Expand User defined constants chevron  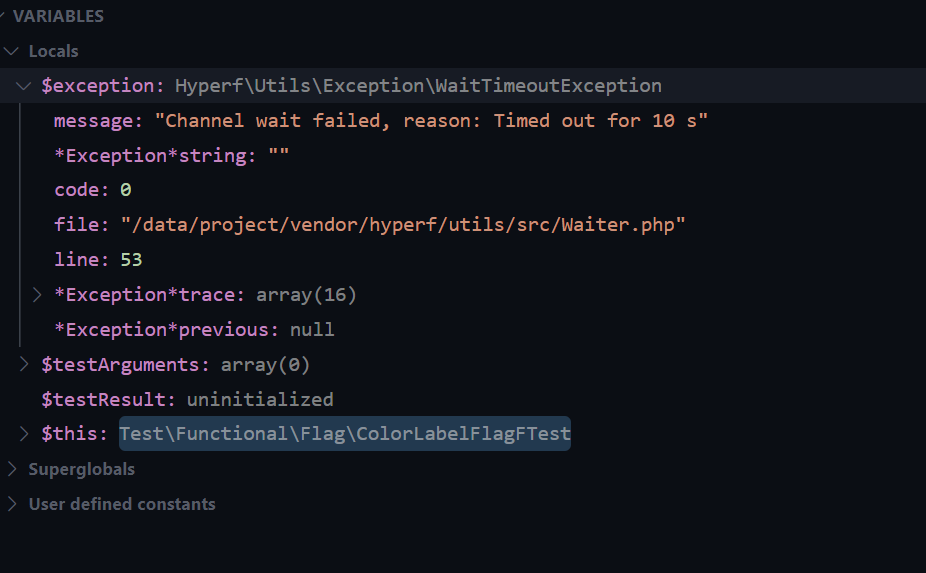(11, 504)
